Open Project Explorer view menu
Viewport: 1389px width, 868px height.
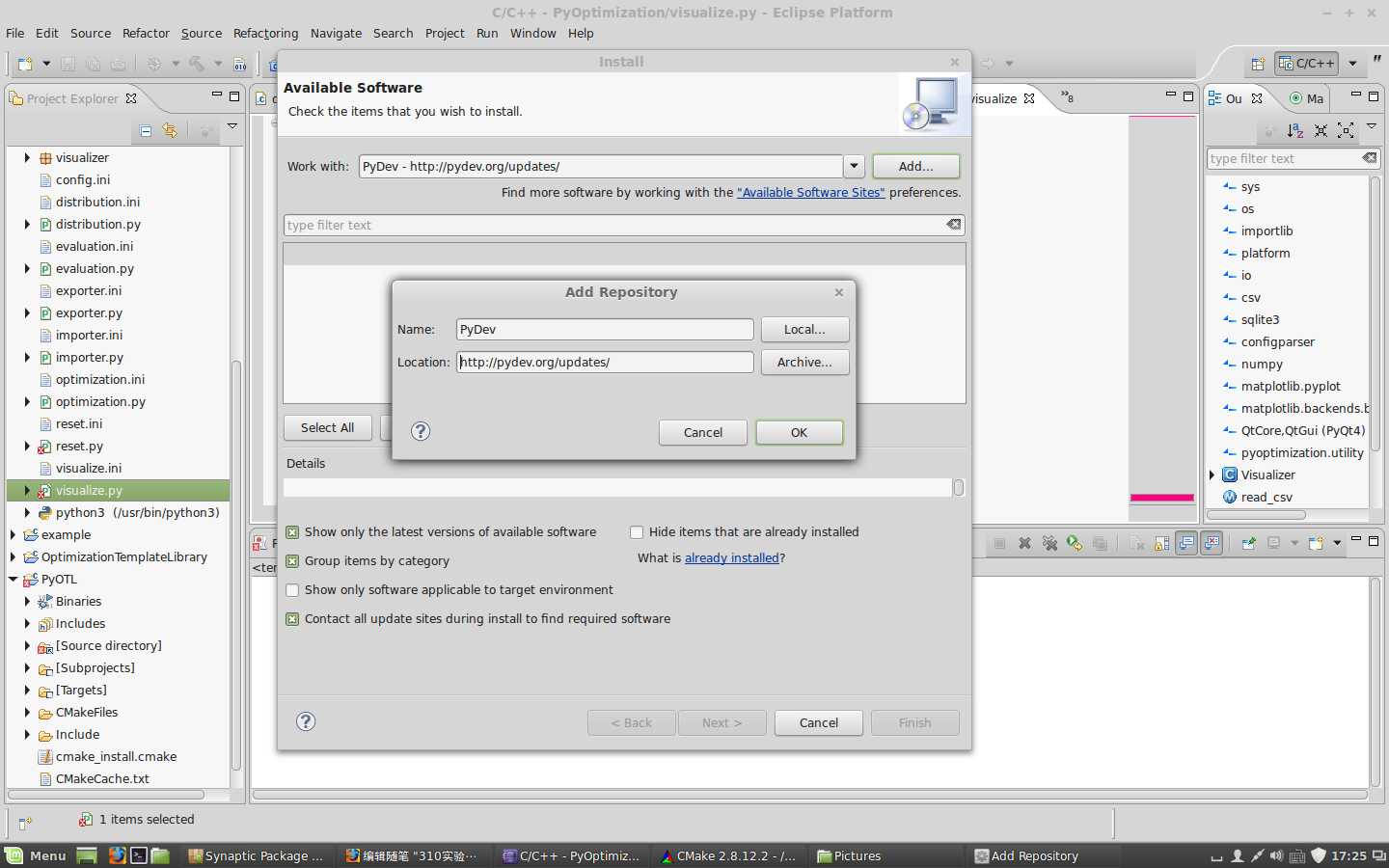232,126
